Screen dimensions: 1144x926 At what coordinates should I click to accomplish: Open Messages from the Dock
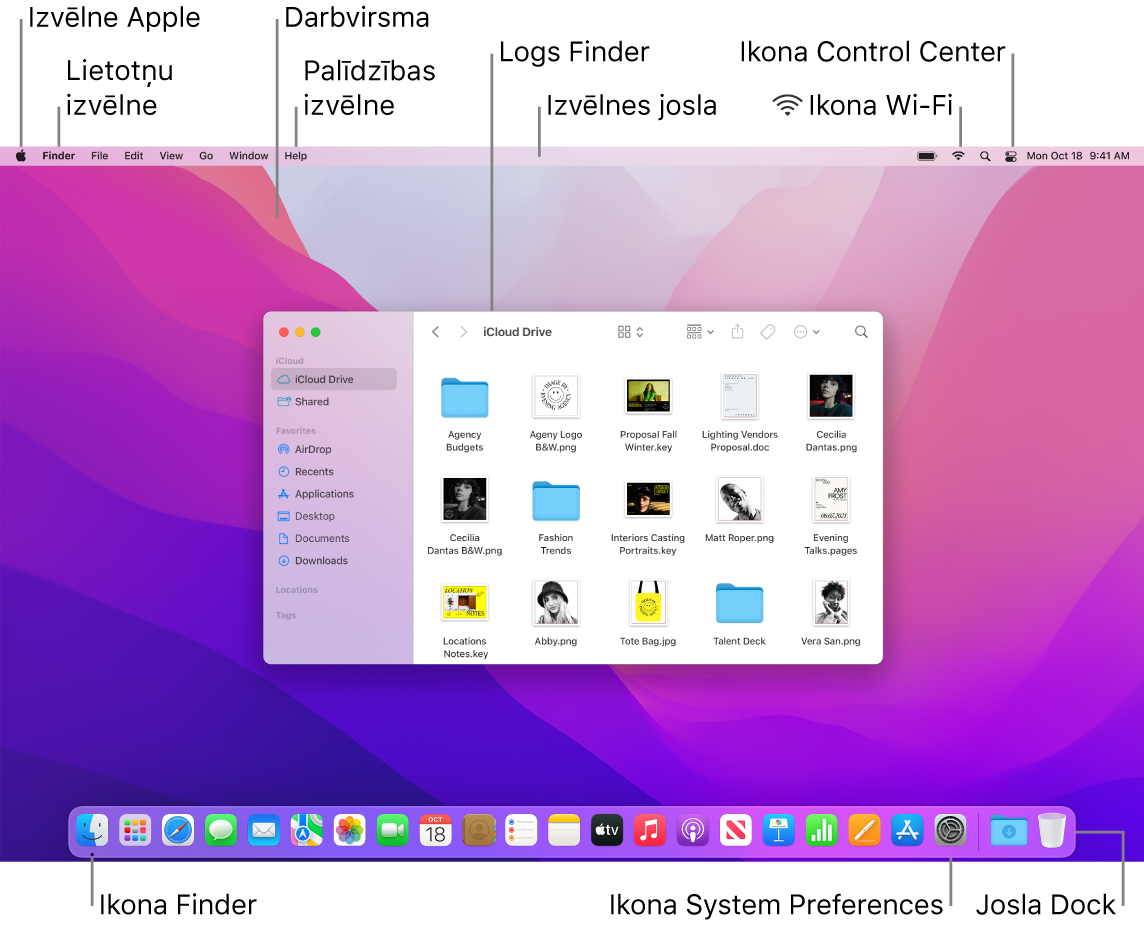pyautogui.click(x=221, y=830)
